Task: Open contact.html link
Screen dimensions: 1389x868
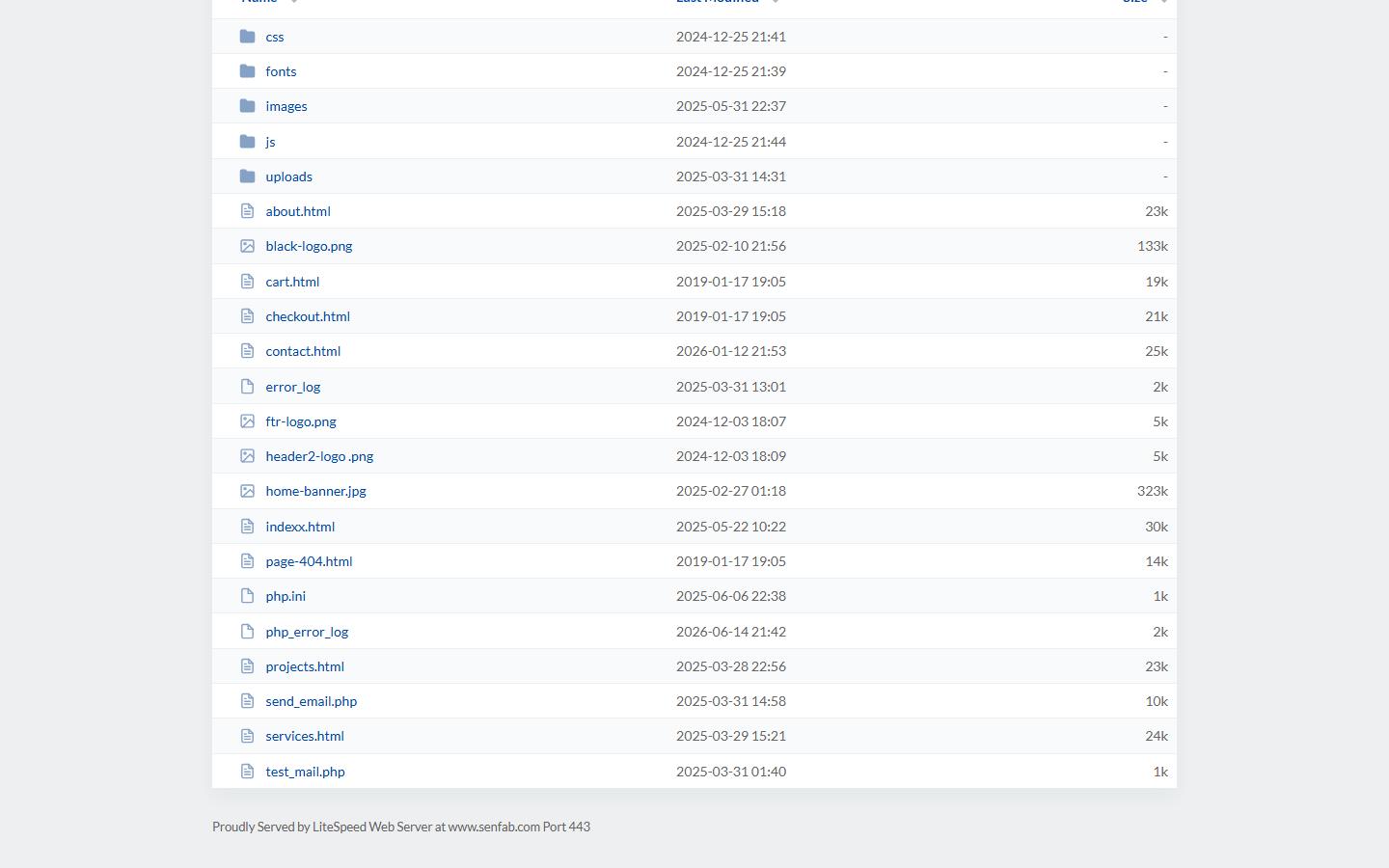Action: click(303, 351)
